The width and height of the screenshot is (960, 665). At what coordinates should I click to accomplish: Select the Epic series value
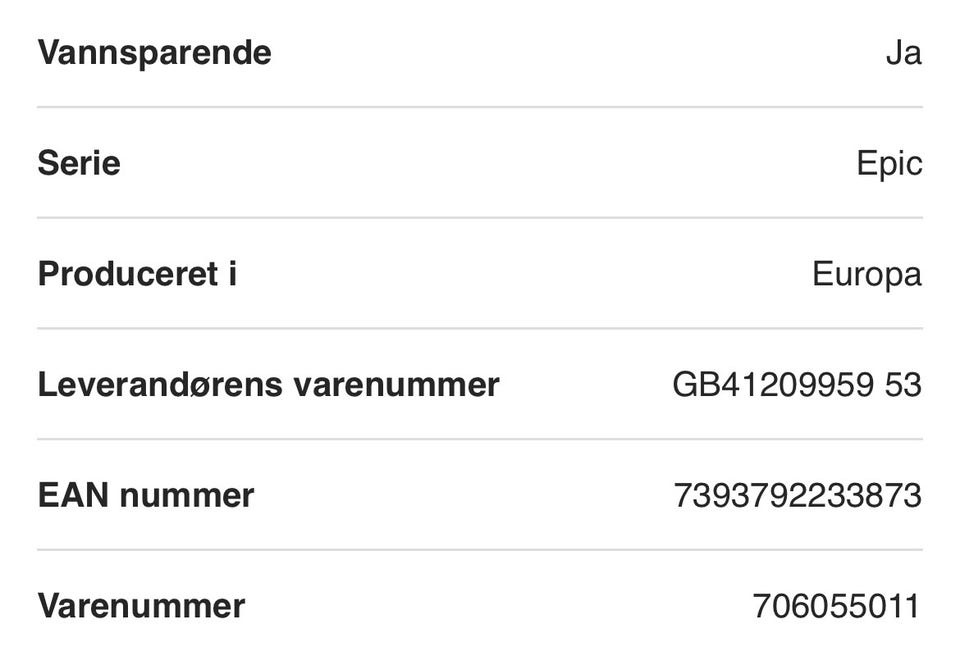889,163
